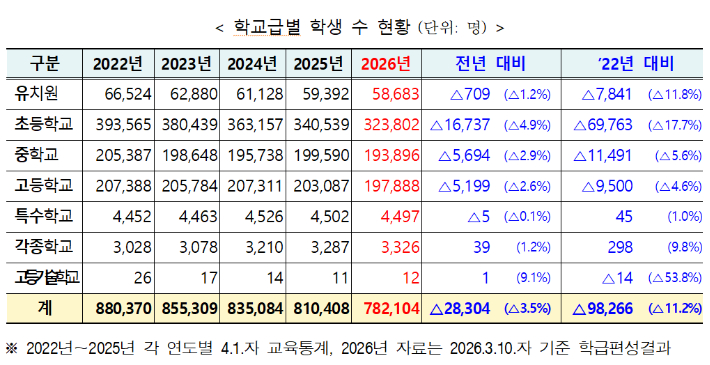The width and height of the screenshot is (710, 365).
Task: Select cell value 393,565
Action: [123, 125]
